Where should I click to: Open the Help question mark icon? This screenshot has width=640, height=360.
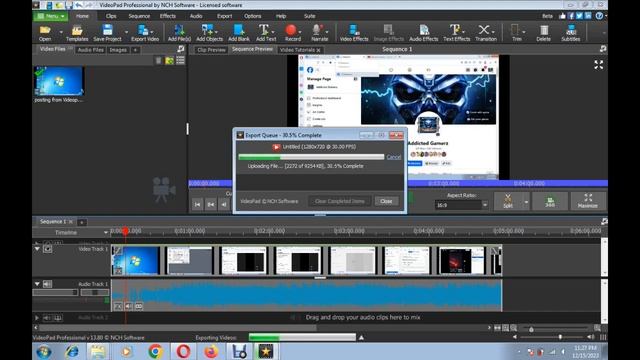click(x=599, y=16)
